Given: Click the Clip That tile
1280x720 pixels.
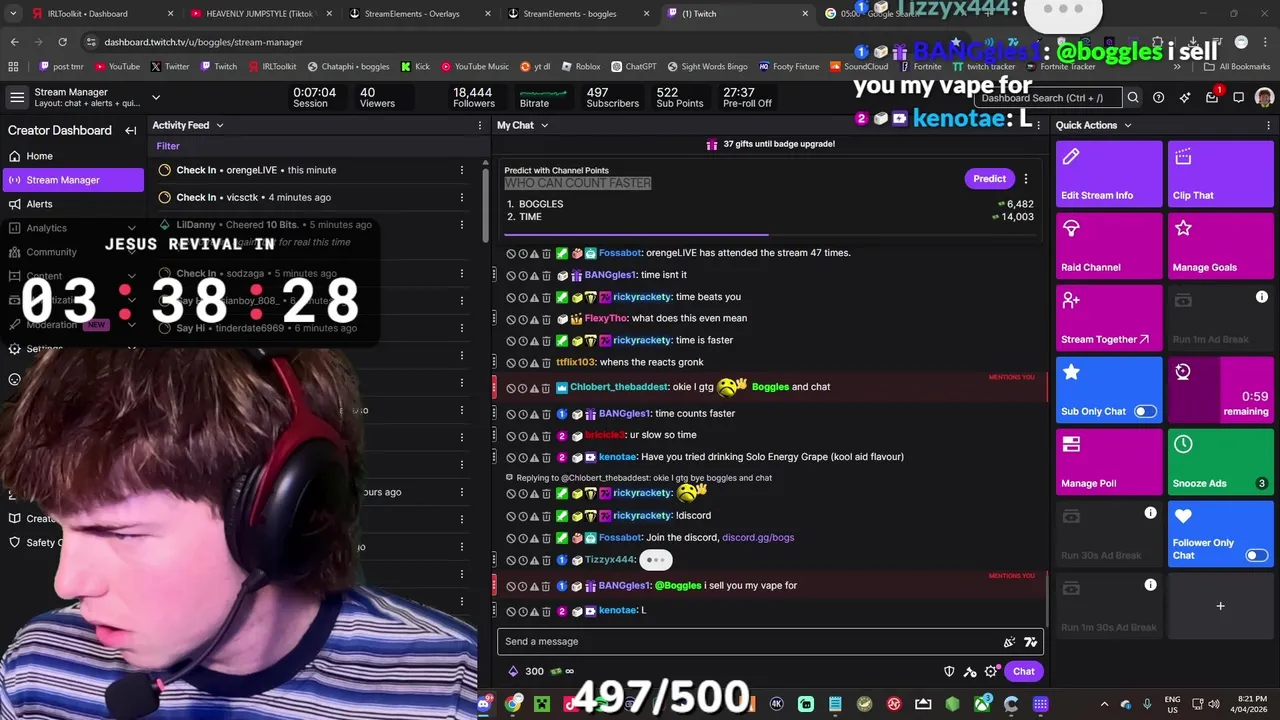Looking at the screenshot, I should [1221, 174].
